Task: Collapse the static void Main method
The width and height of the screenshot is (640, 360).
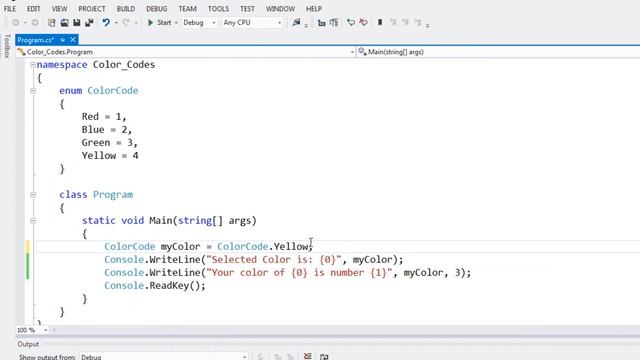Action: click(33, 221)
